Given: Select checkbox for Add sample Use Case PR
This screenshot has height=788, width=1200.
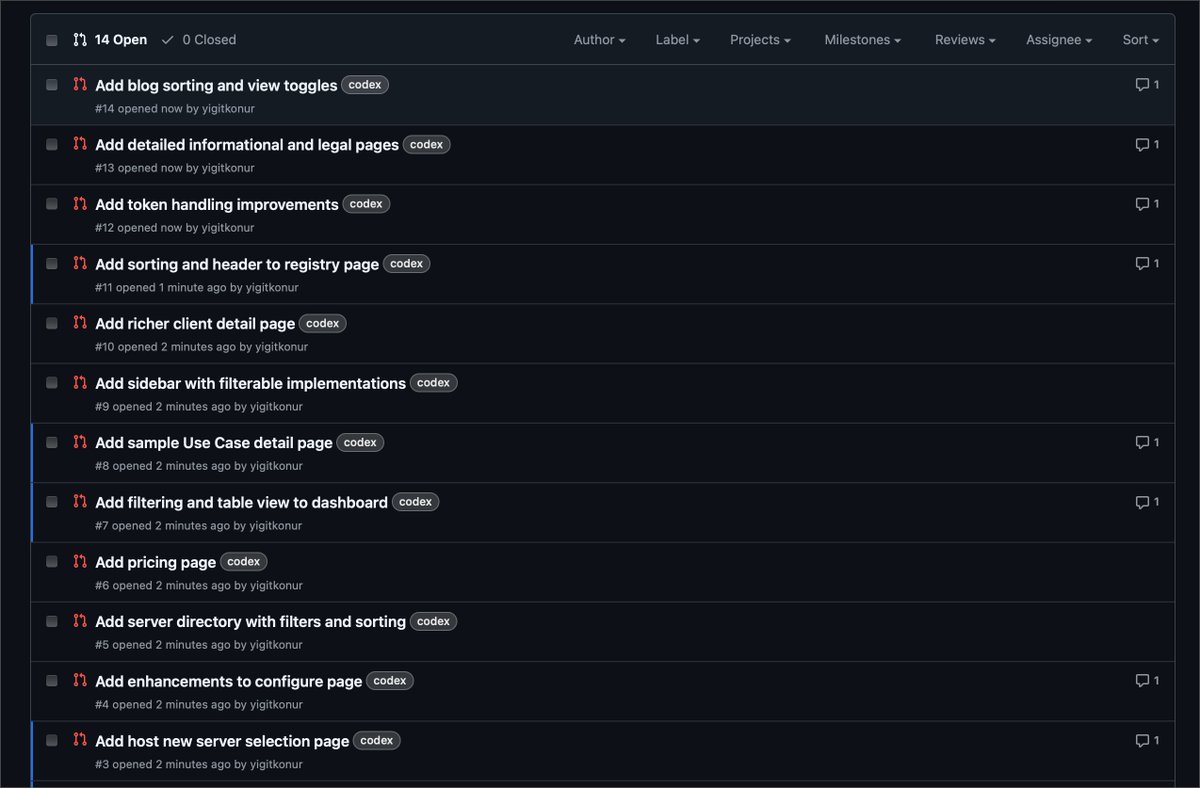Looking at the screenshot, I should pos(52,442).
